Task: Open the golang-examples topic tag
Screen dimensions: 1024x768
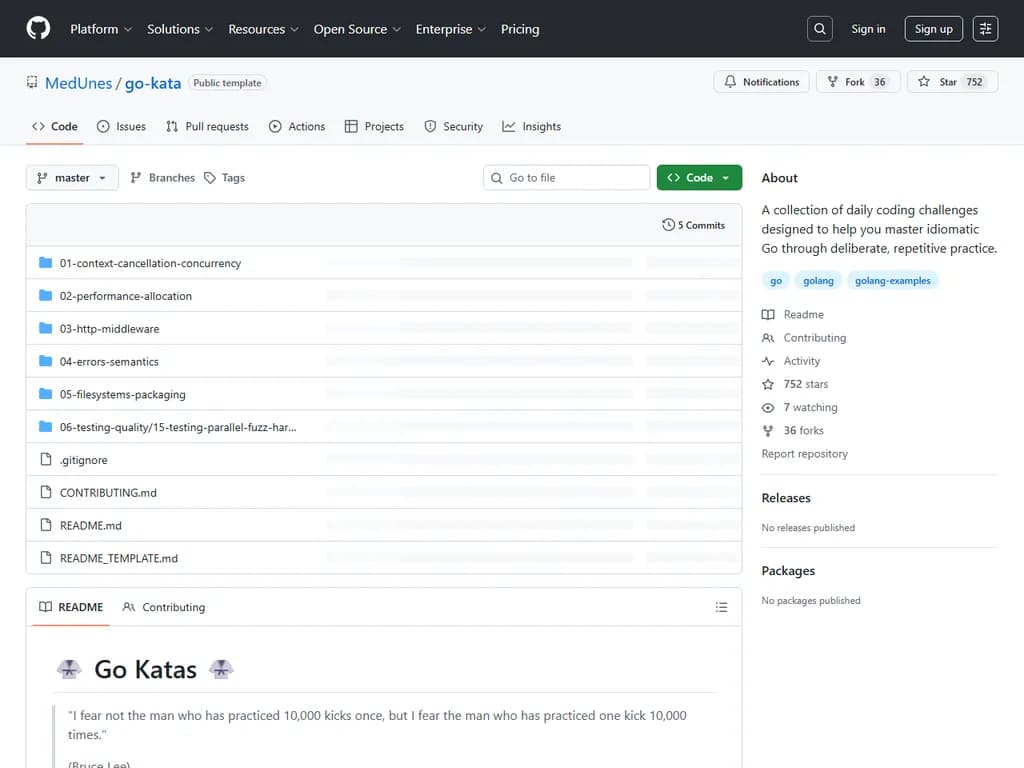Action: click(x=892, y=281)
